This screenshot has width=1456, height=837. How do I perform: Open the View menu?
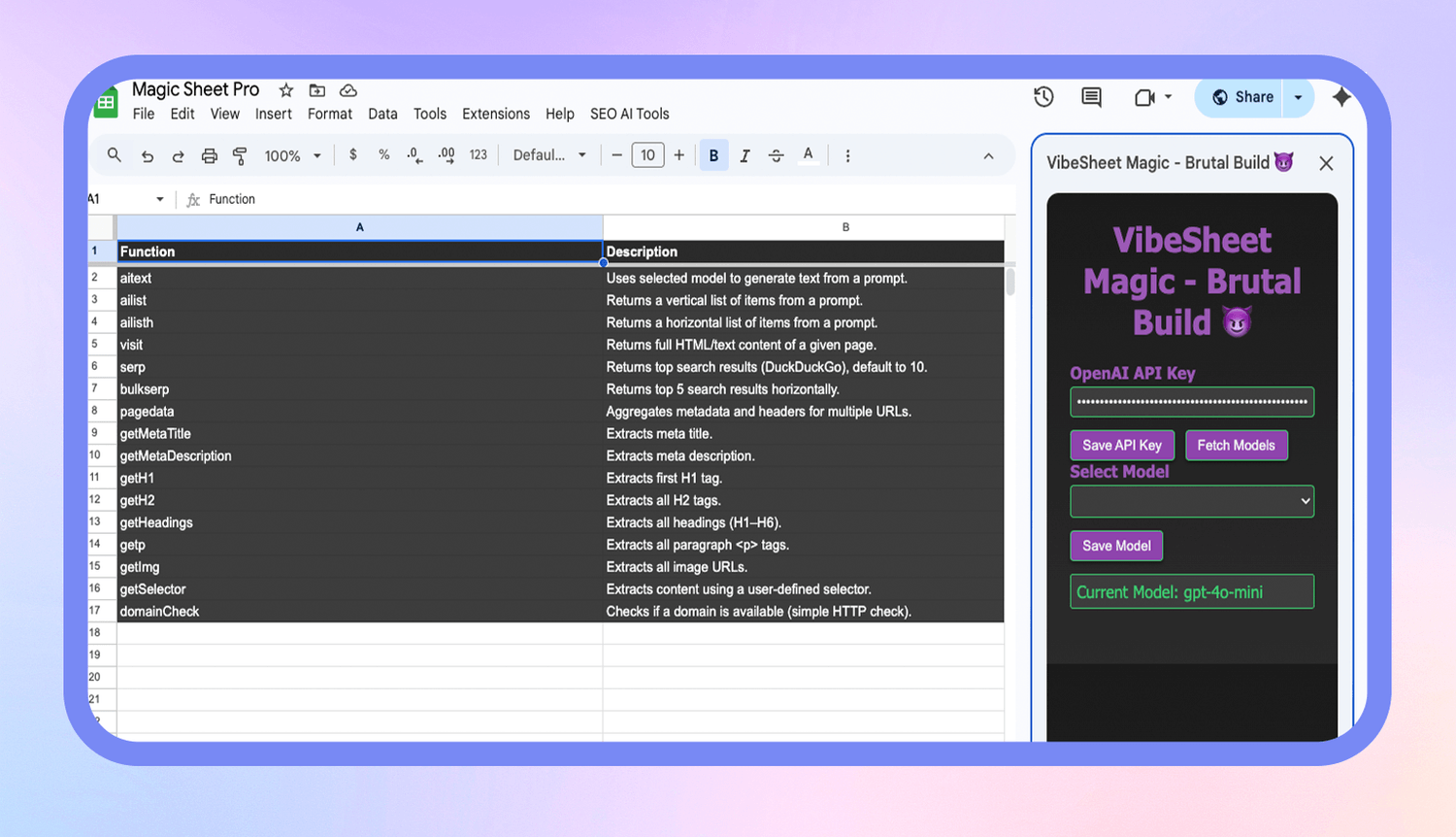[x=224, y=114]
